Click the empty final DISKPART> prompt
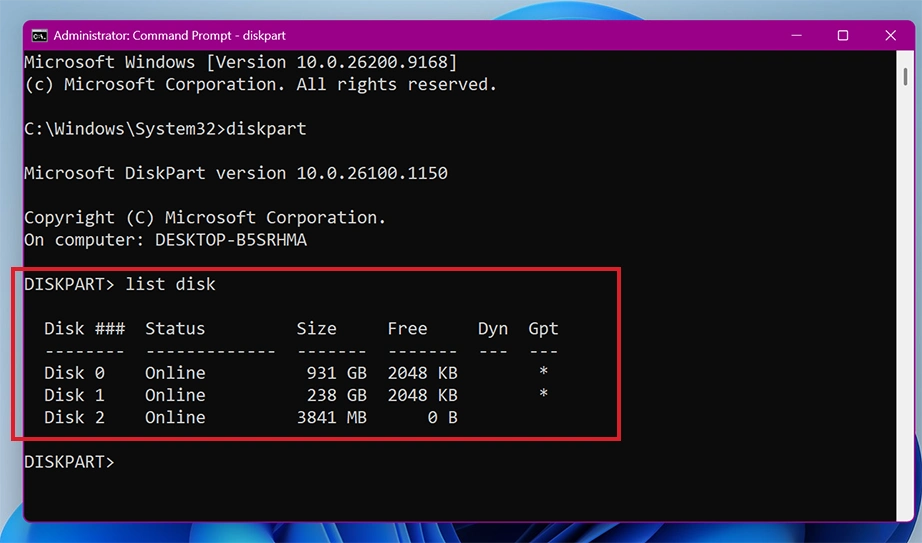The height and width of the screenshot is (543, 922). (69, 462)
